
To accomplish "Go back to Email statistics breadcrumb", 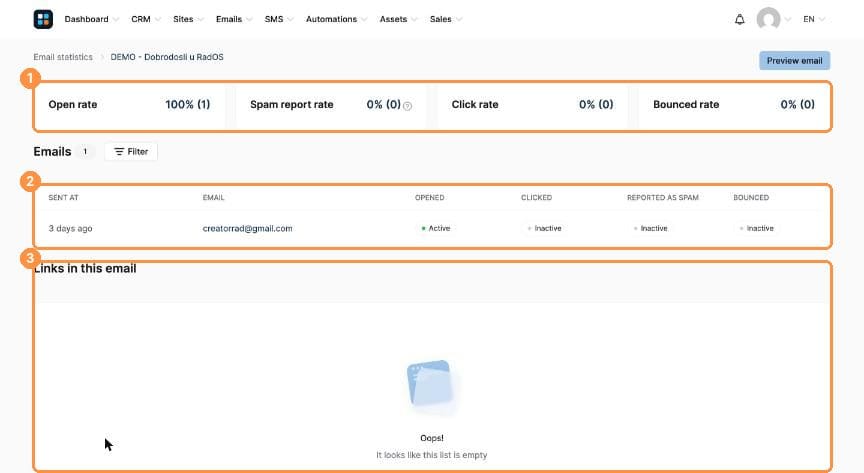I will point(63,57).
